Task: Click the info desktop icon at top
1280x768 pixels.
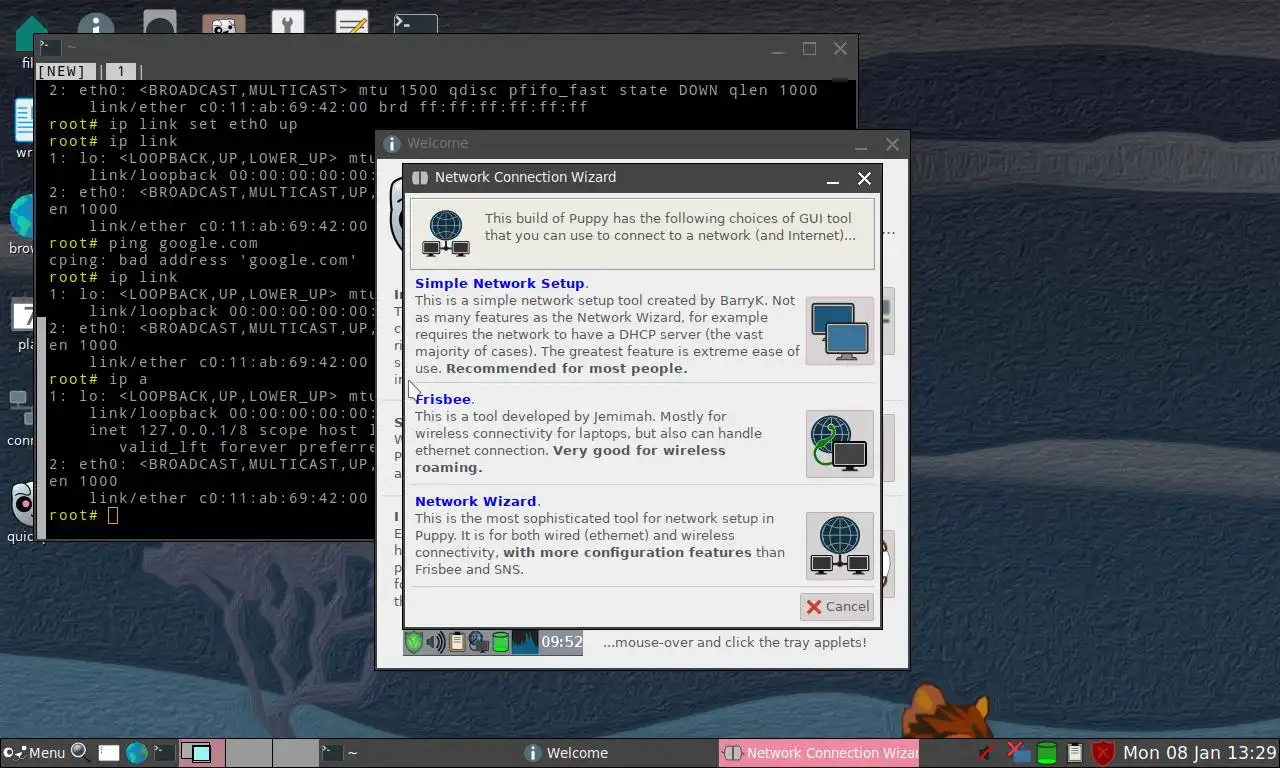Action: click(96, 23)
